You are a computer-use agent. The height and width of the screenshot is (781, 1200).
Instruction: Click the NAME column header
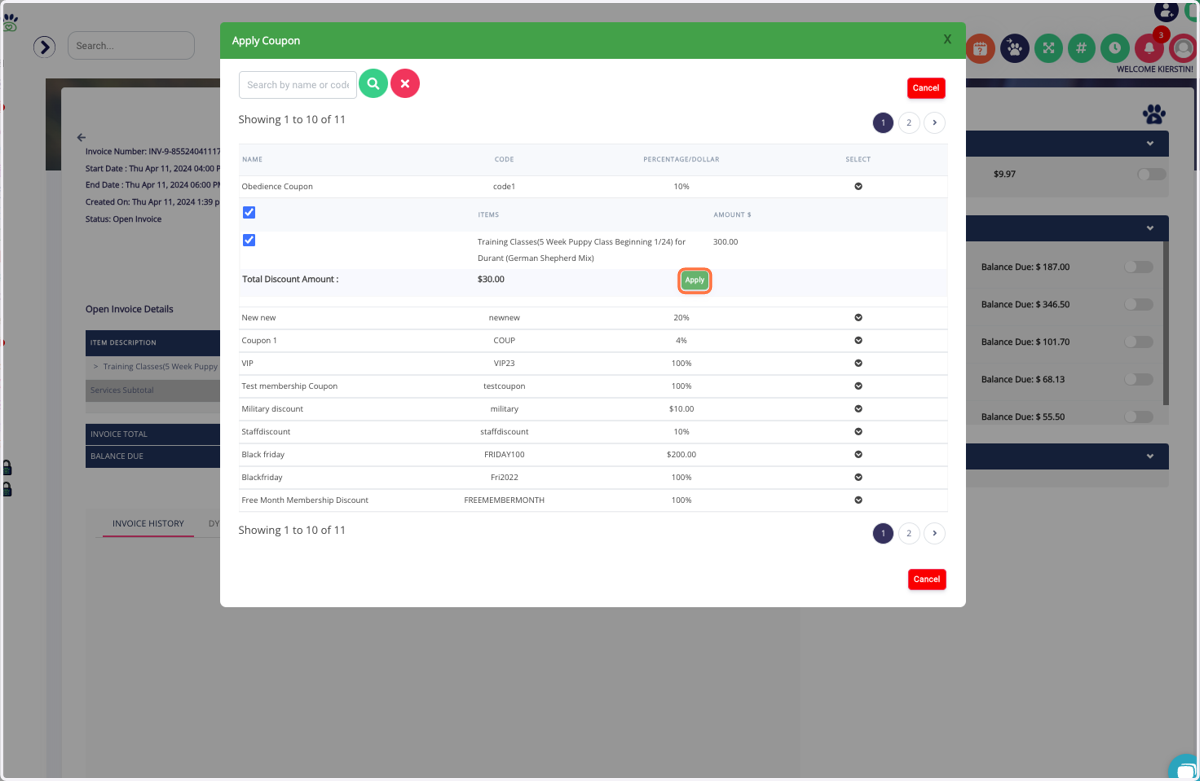point(252,159)
